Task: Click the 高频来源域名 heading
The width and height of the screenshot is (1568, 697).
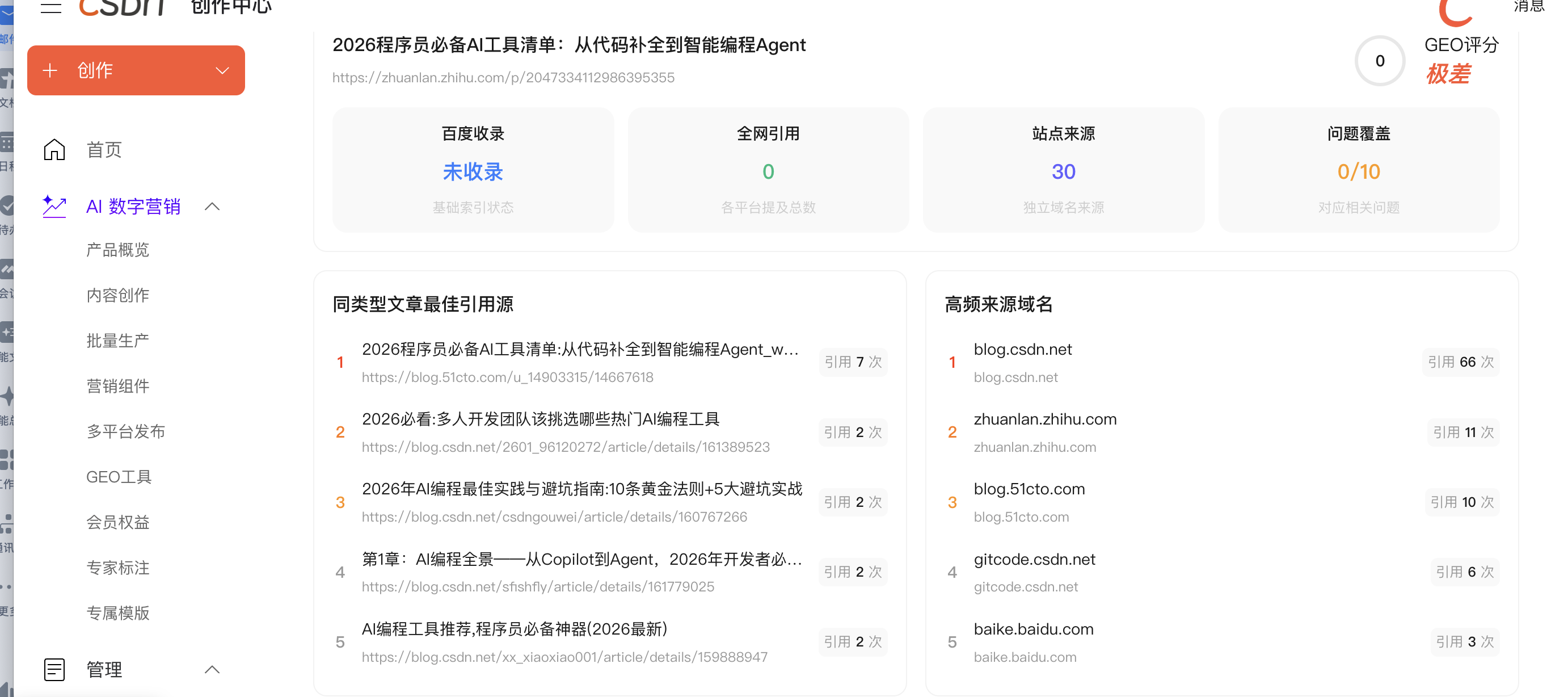Action: [x=998, y=304]
